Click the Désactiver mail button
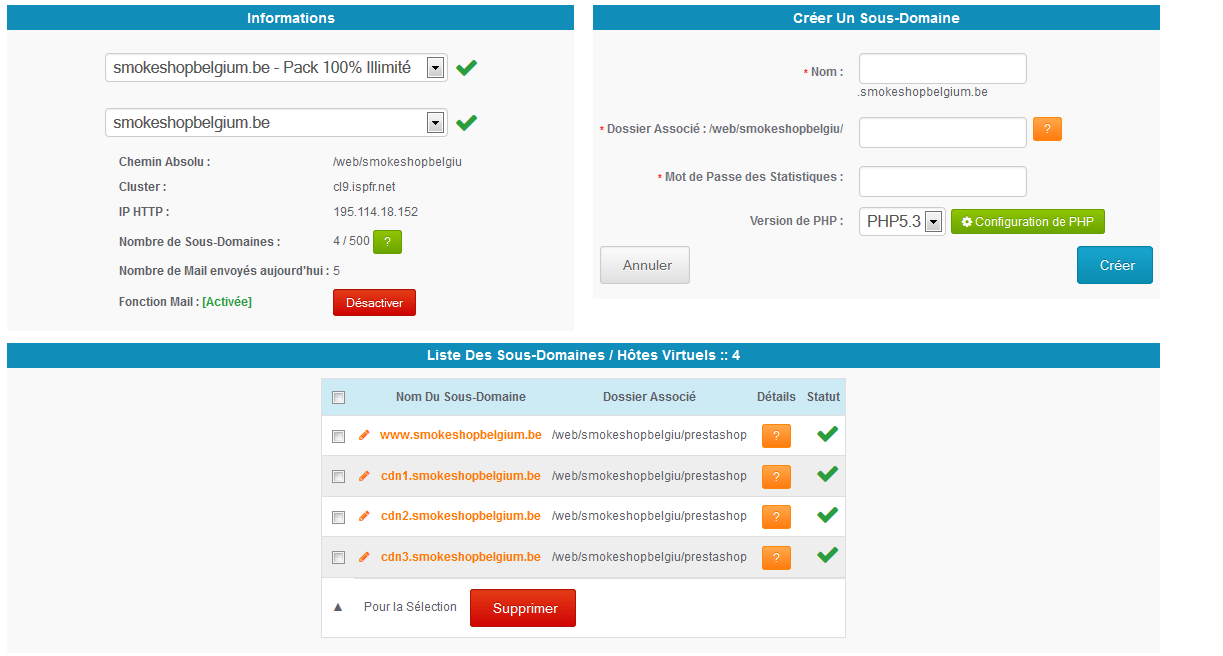1223x656 pixels. pyautogui.click(x=374, y=303)
